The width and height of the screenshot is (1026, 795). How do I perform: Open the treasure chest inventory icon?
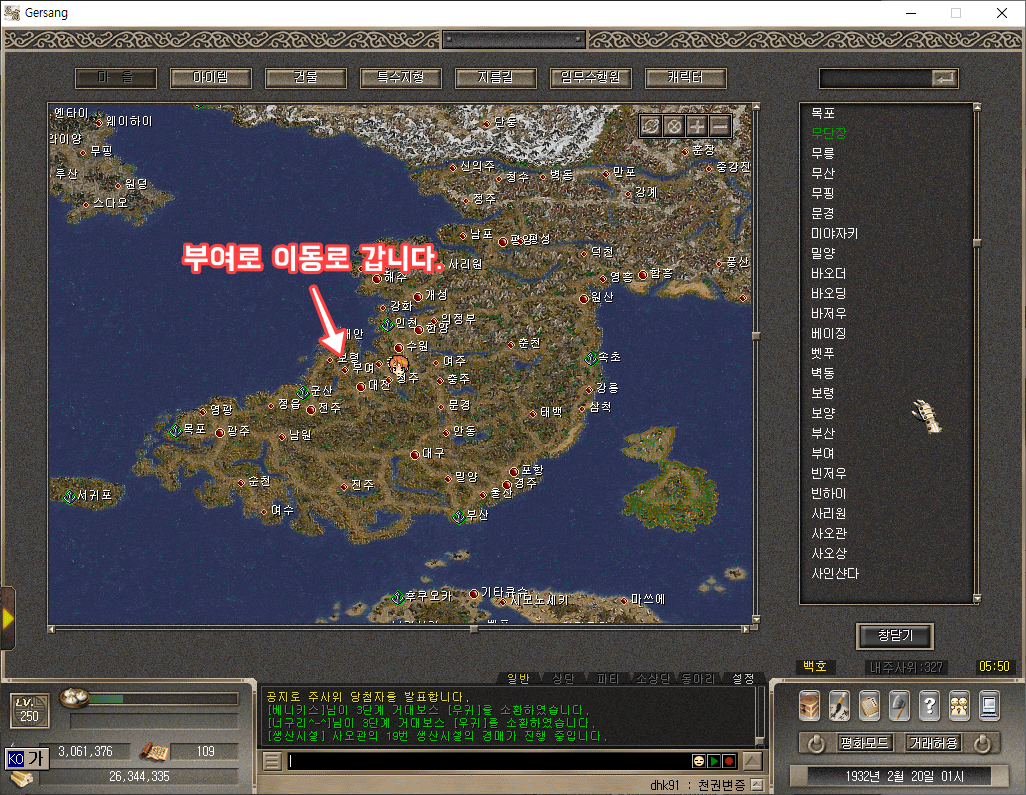(x=810, y=706)
